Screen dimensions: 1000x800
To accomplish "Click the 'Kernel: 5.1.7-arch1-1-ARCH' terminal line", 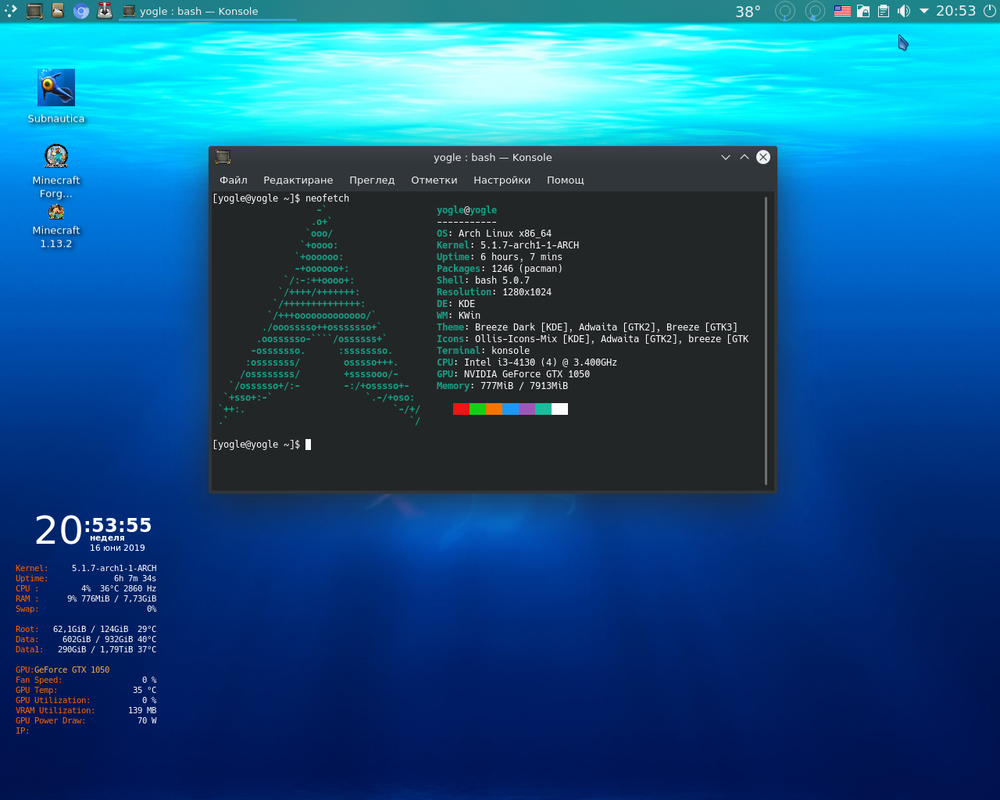I will click(x=508, y=245).
